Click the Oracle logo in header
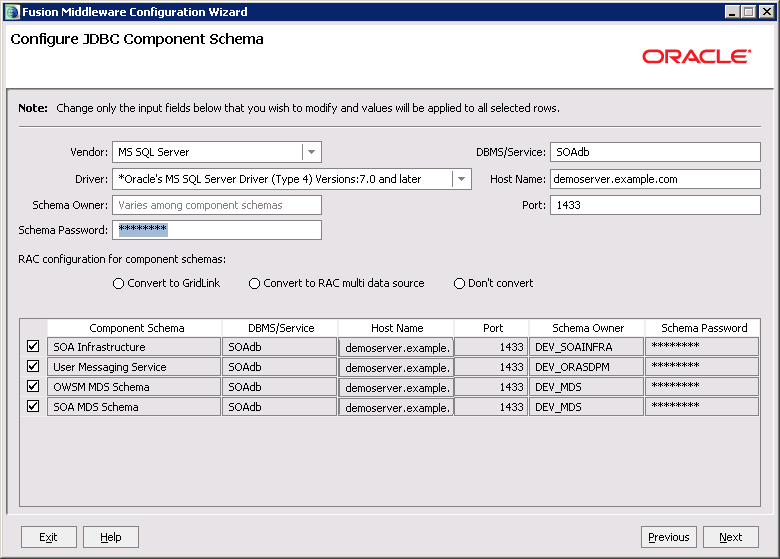The width and height of the screenshot is (780, 559). [x=696, y=57]
